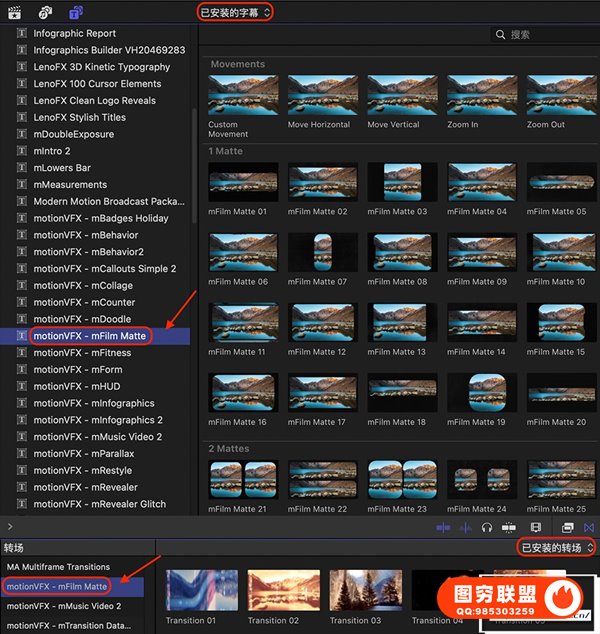Image resolution: width=600 pixels, height=634 pixels.
Task: Open the Photos and Audio sidebar
Action: point(46,12)
